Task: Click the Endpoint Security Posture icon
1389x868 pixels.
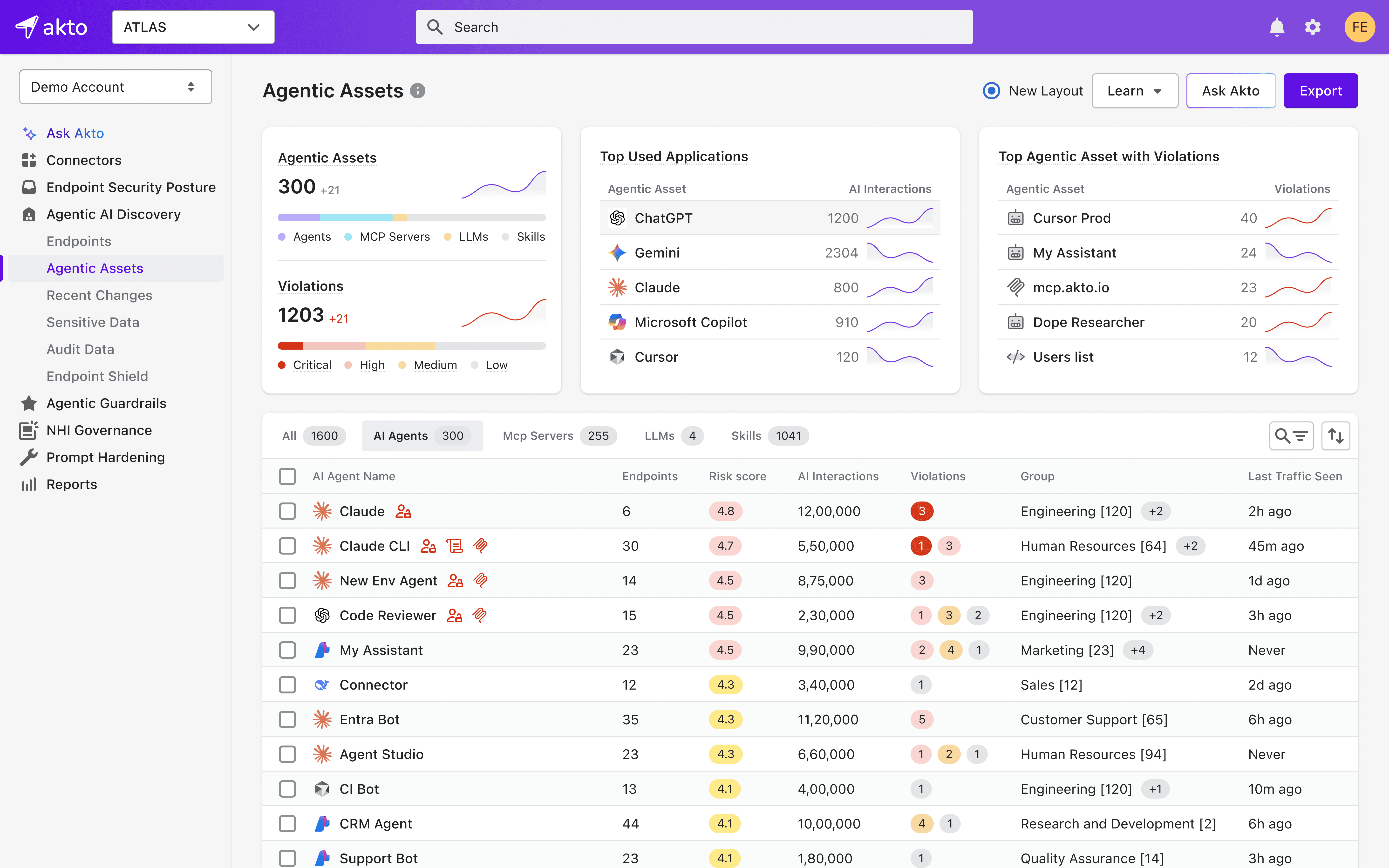Action: point(29,187)
